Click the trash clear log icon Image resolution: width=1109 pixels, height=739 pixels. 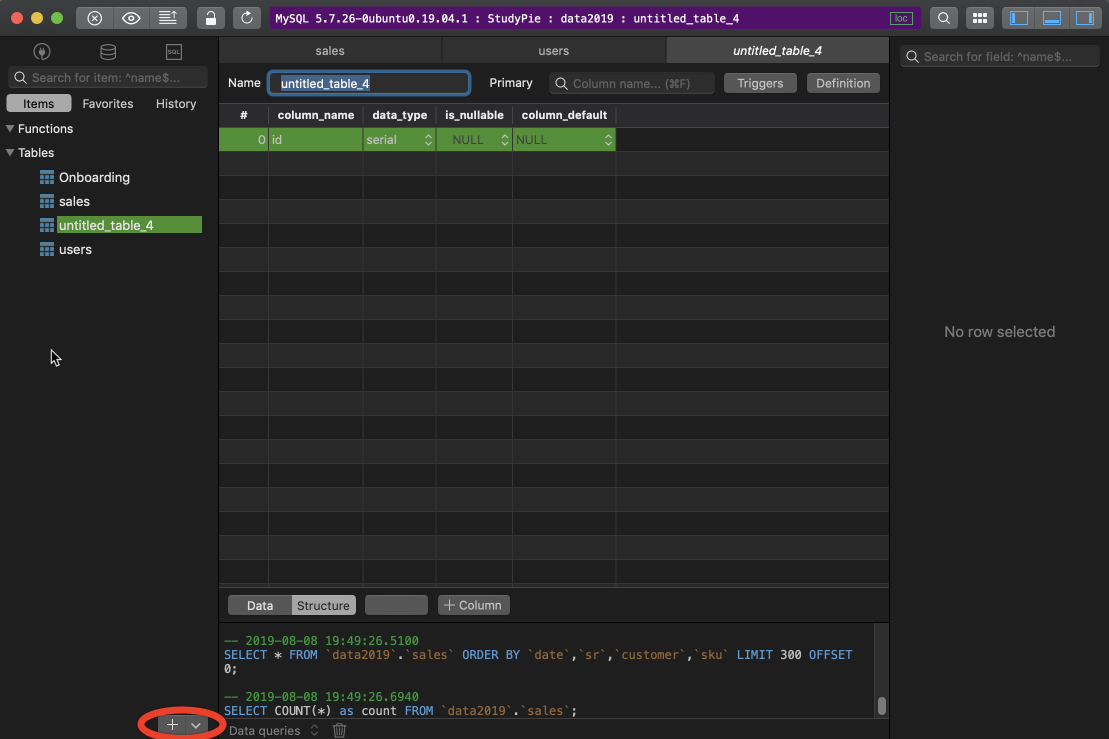click(339, 731)
